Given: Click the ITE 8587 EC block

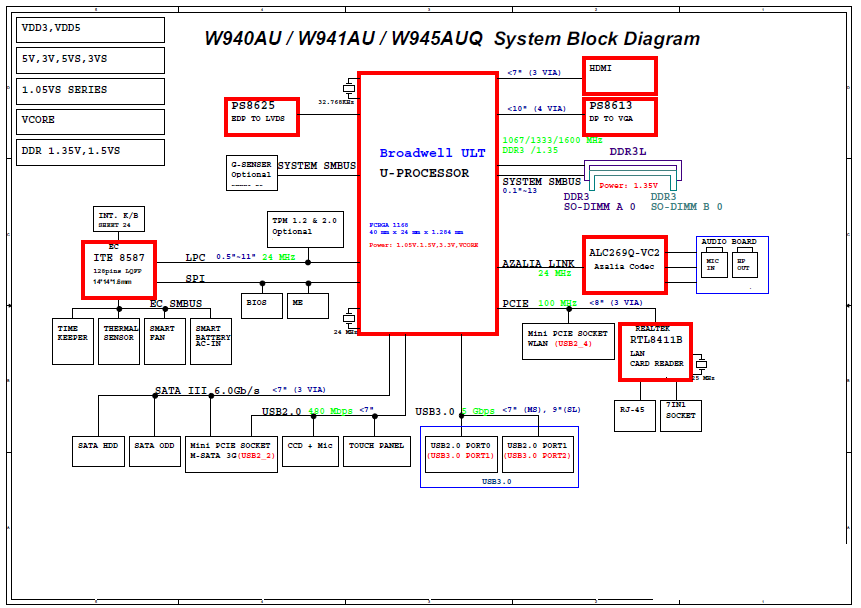Looking at the screenshot, I should coord(119,270).
